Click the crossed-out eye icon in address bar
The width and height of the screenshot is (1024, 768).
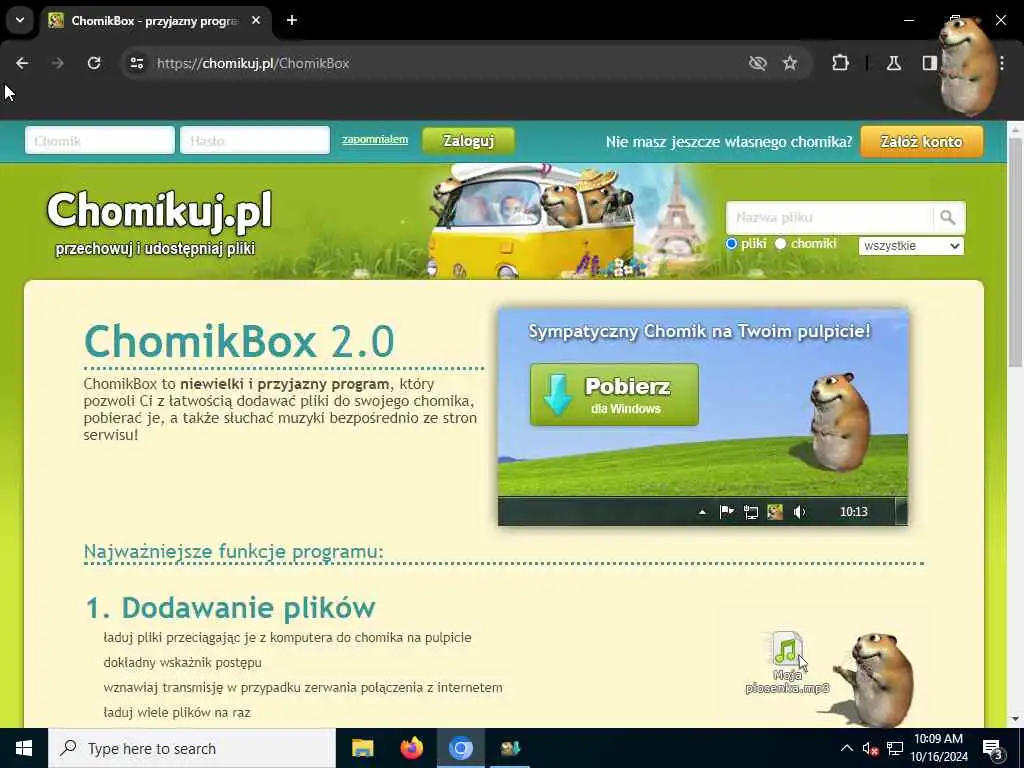click(x=758, y=63)
